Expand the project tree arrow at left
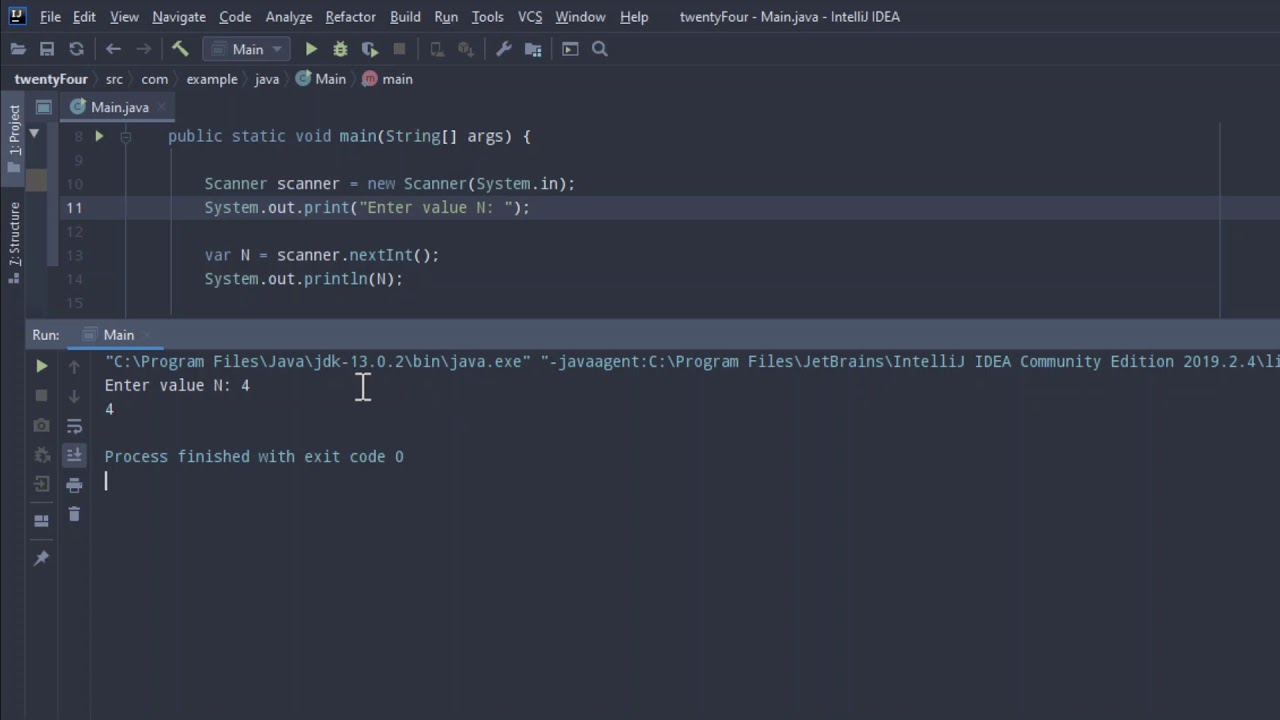1280x720 pixels. pyautogui.click(x=34, y=133)
